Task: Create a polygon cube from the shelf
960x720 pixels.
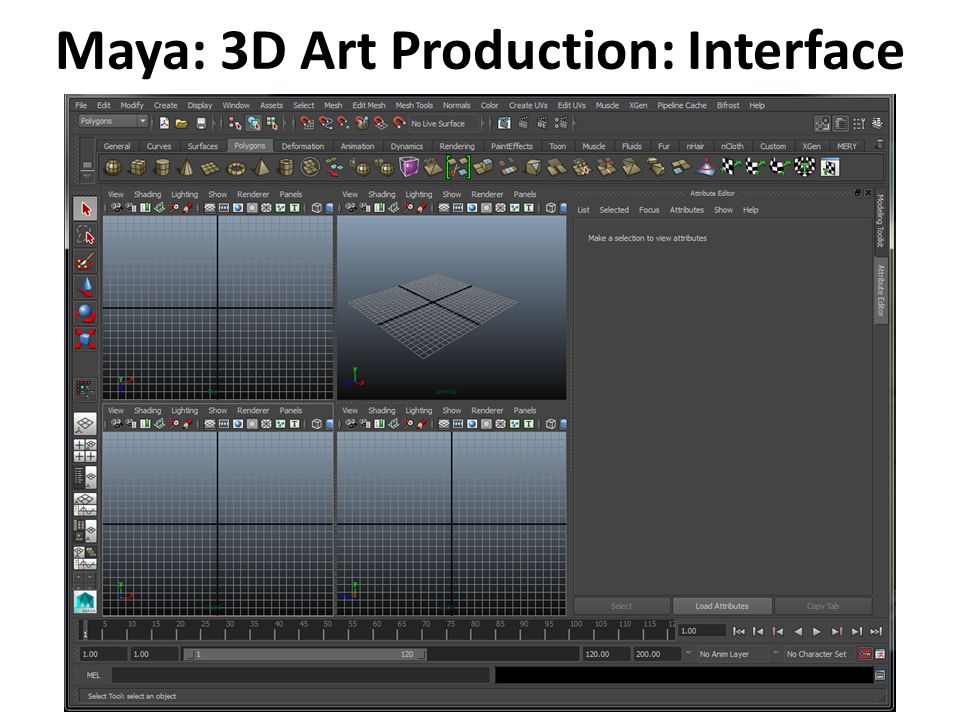Action: 138,167
